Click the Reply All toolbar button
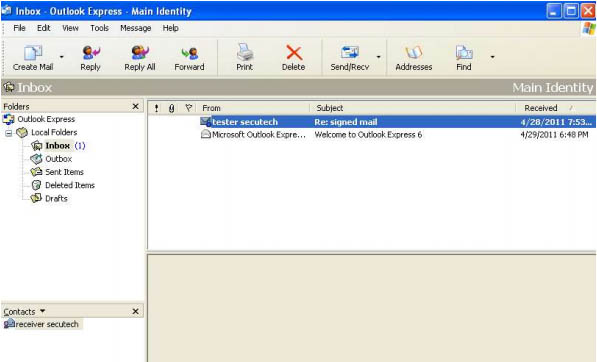This screenshot has width=597, height=362. 140,58
